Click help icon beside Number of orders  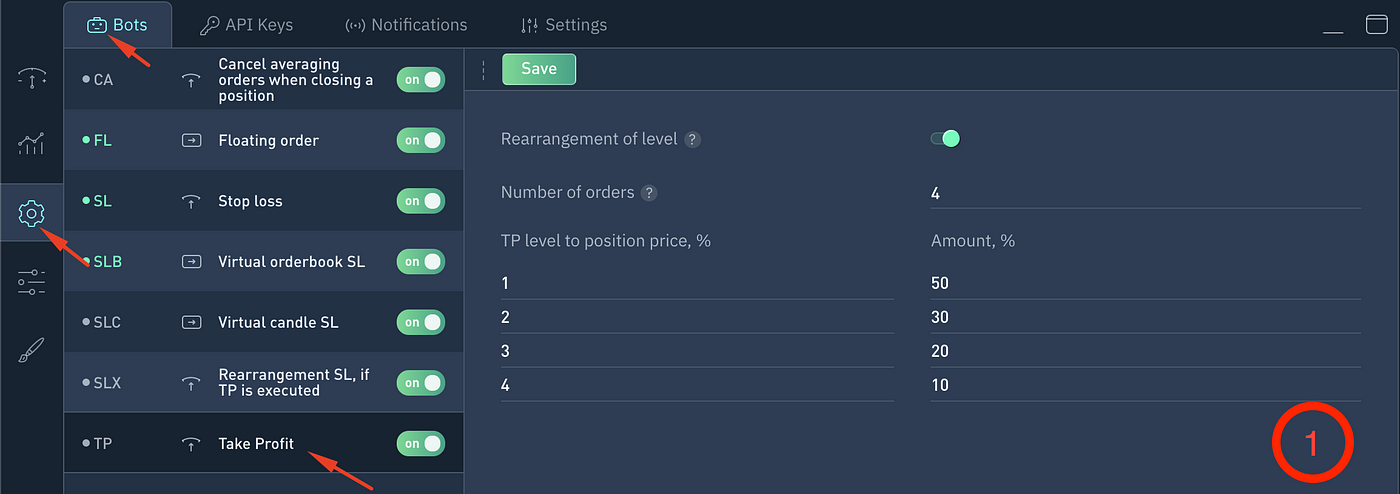tap(649, 193)
